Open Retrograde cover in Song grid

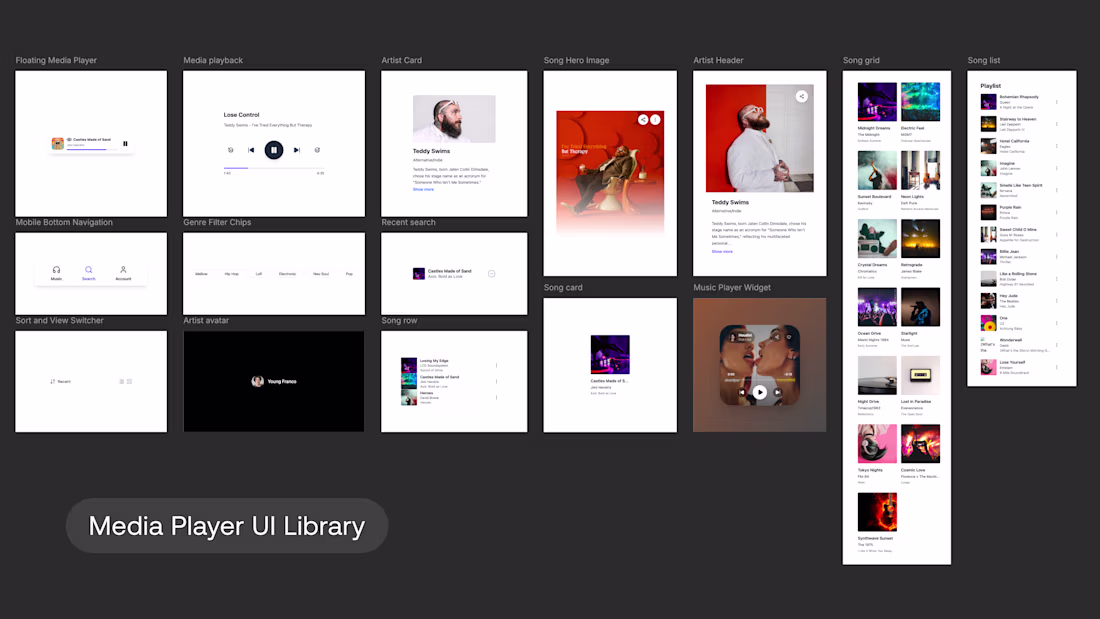tap(920, 239)
